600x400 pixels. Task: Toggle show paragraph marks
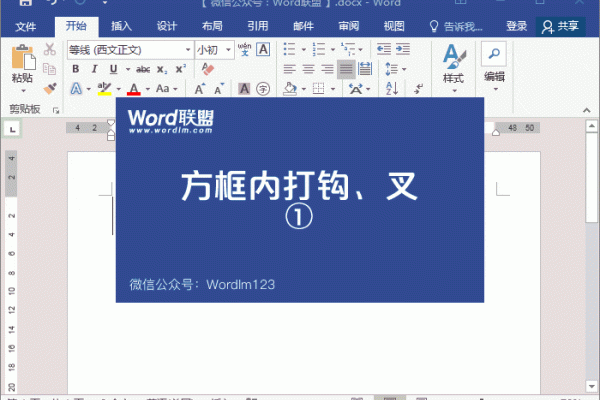pyautogui.click(x=418, y=89)
